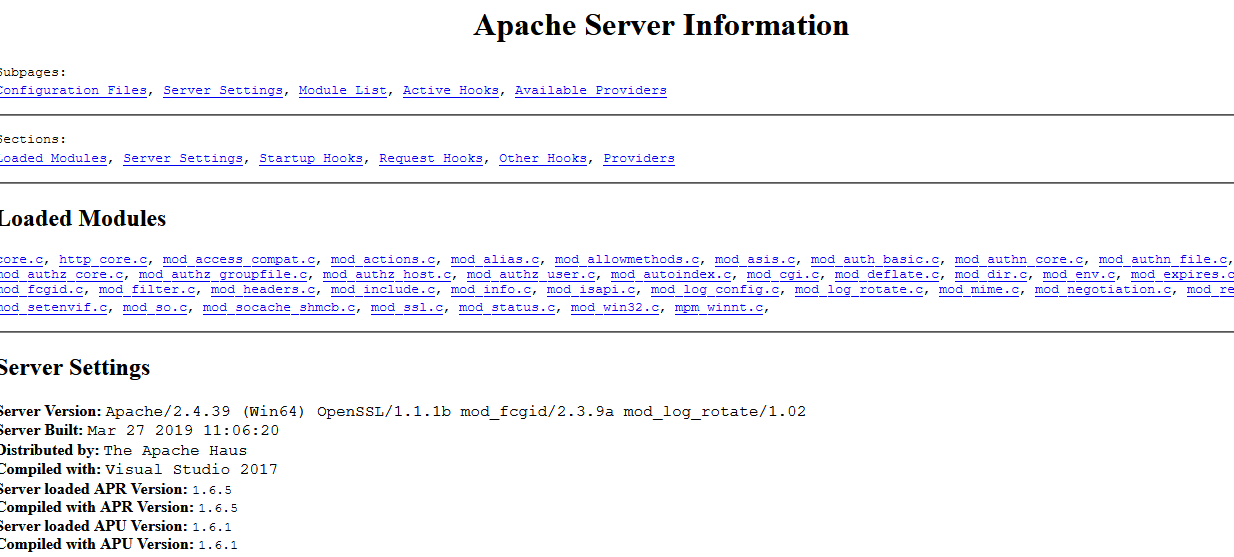Jump to Server Settings in Sections row
The width and height of the screenshot is (1234, 557).
pyautogui.click(x=183, y=158)
